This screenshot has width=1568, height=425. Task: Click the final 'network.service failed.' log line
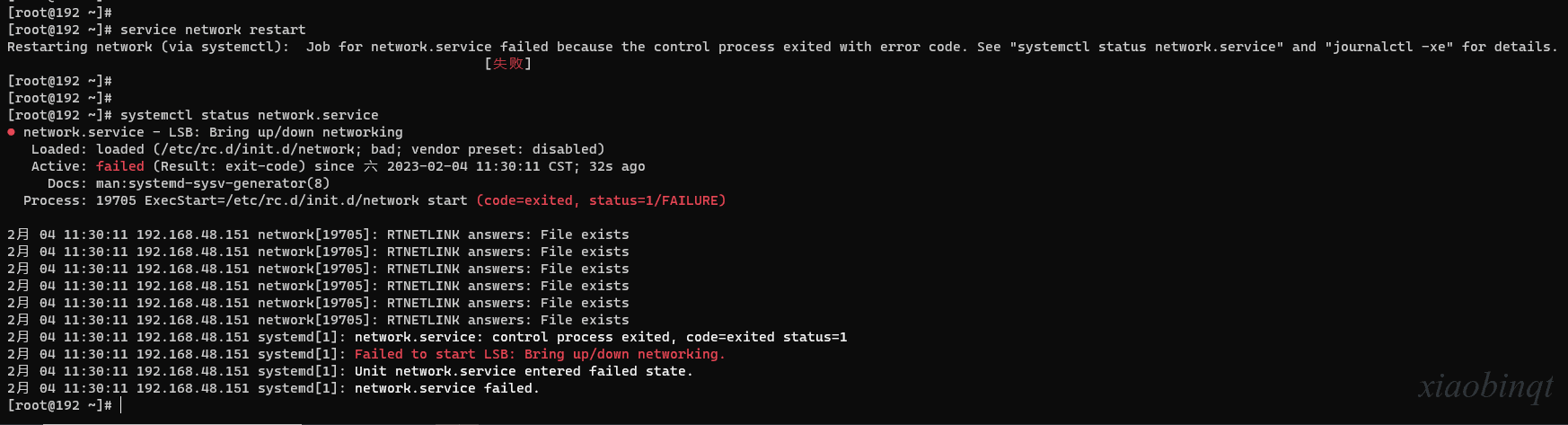(x=447, y=388)
